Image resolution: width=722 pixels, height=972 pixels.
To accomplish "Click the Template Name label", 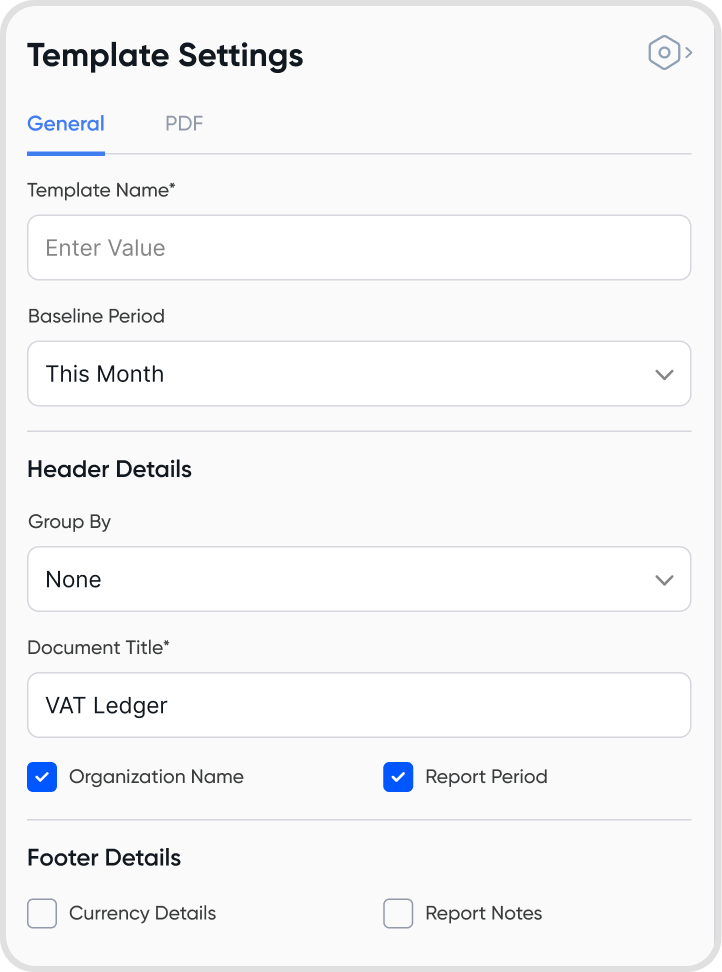I will click(x=101, y=190).
